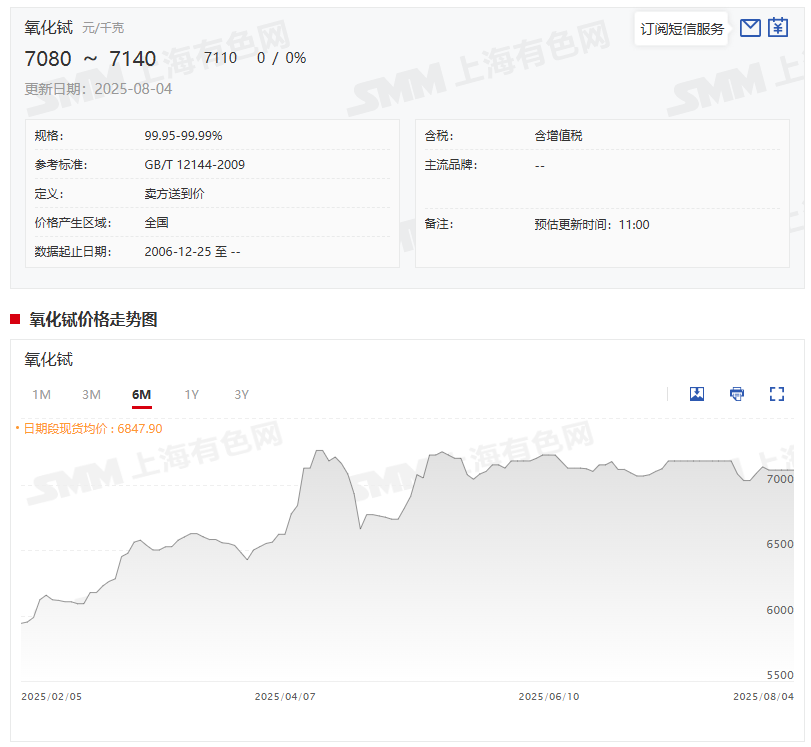This screenshot has width=811, height=747.
Task: Click the 2025/06/10 date axis label
Action: tap(549, 696)
